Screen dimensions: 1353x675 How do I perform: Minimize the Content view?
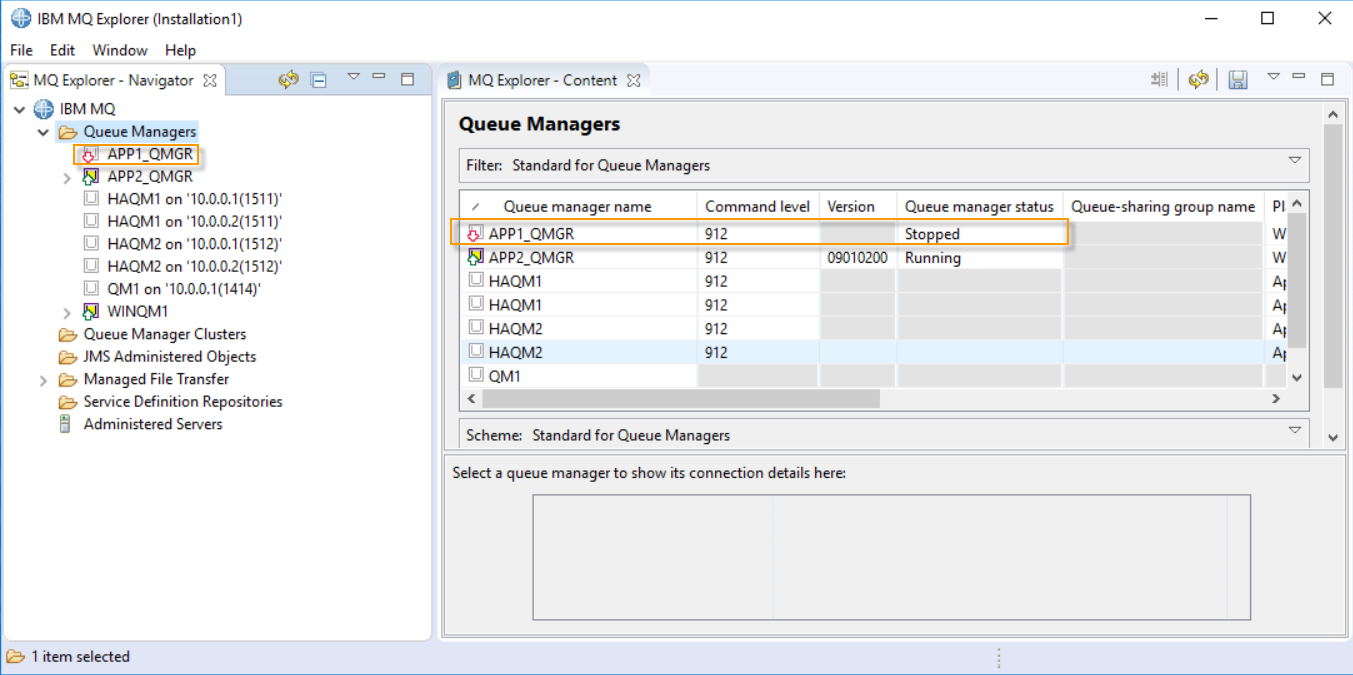click(x=1299, y=76)
